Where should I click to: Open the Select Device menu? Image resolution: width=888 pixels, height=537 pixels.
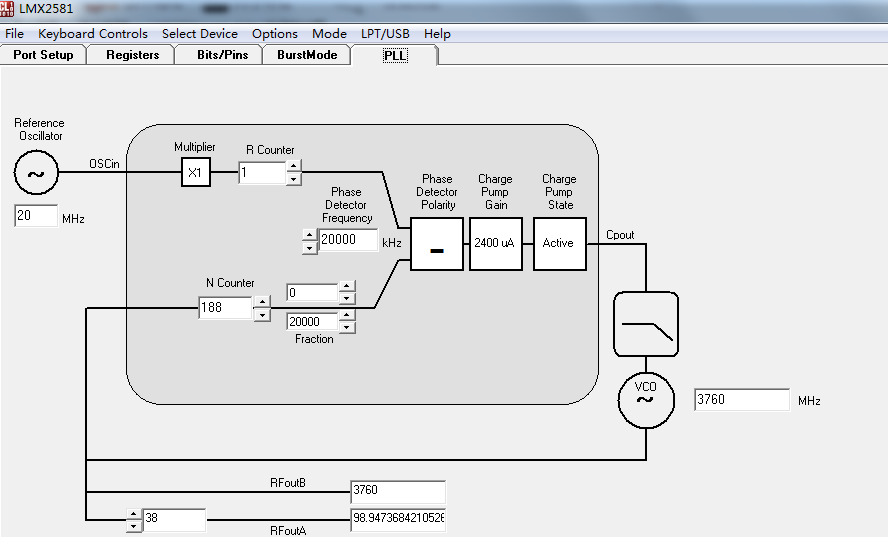tap(199, 34)
